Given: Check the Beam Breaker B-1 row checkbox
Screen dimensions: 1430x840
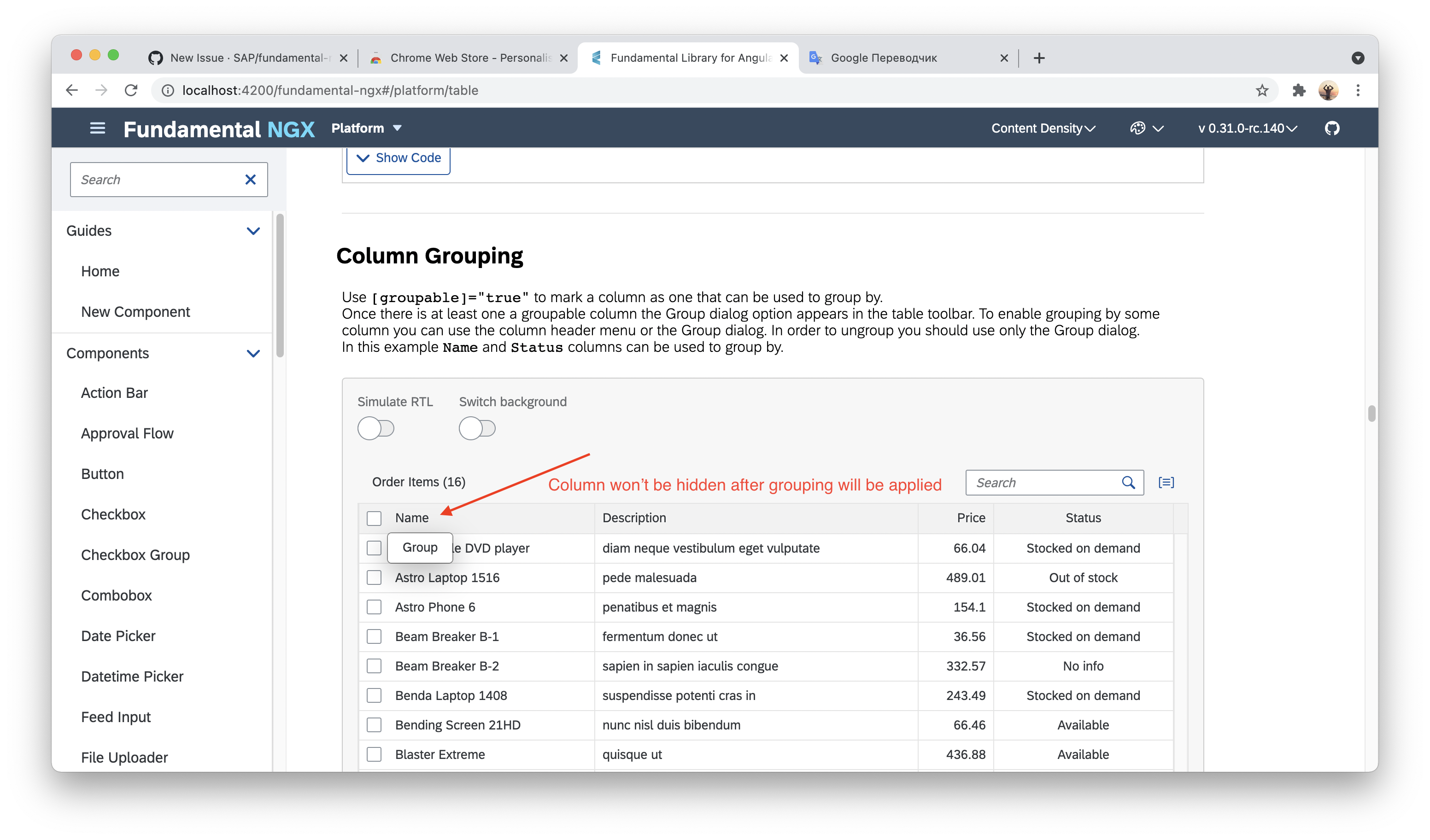Looking at the screenshot, I should [374, 636].
